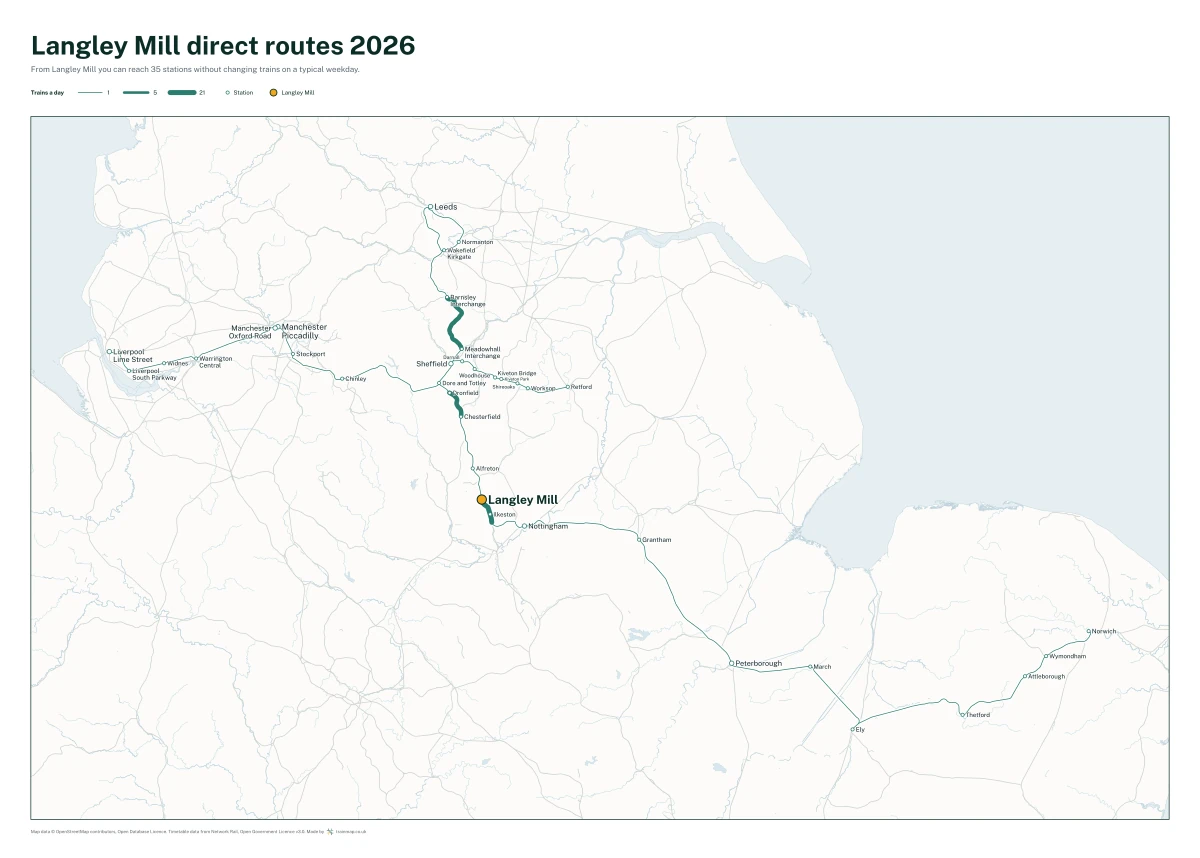Select the Attleborough station marker
This screenshot has width=1200, height=858.
click(x=1023, y=677)
